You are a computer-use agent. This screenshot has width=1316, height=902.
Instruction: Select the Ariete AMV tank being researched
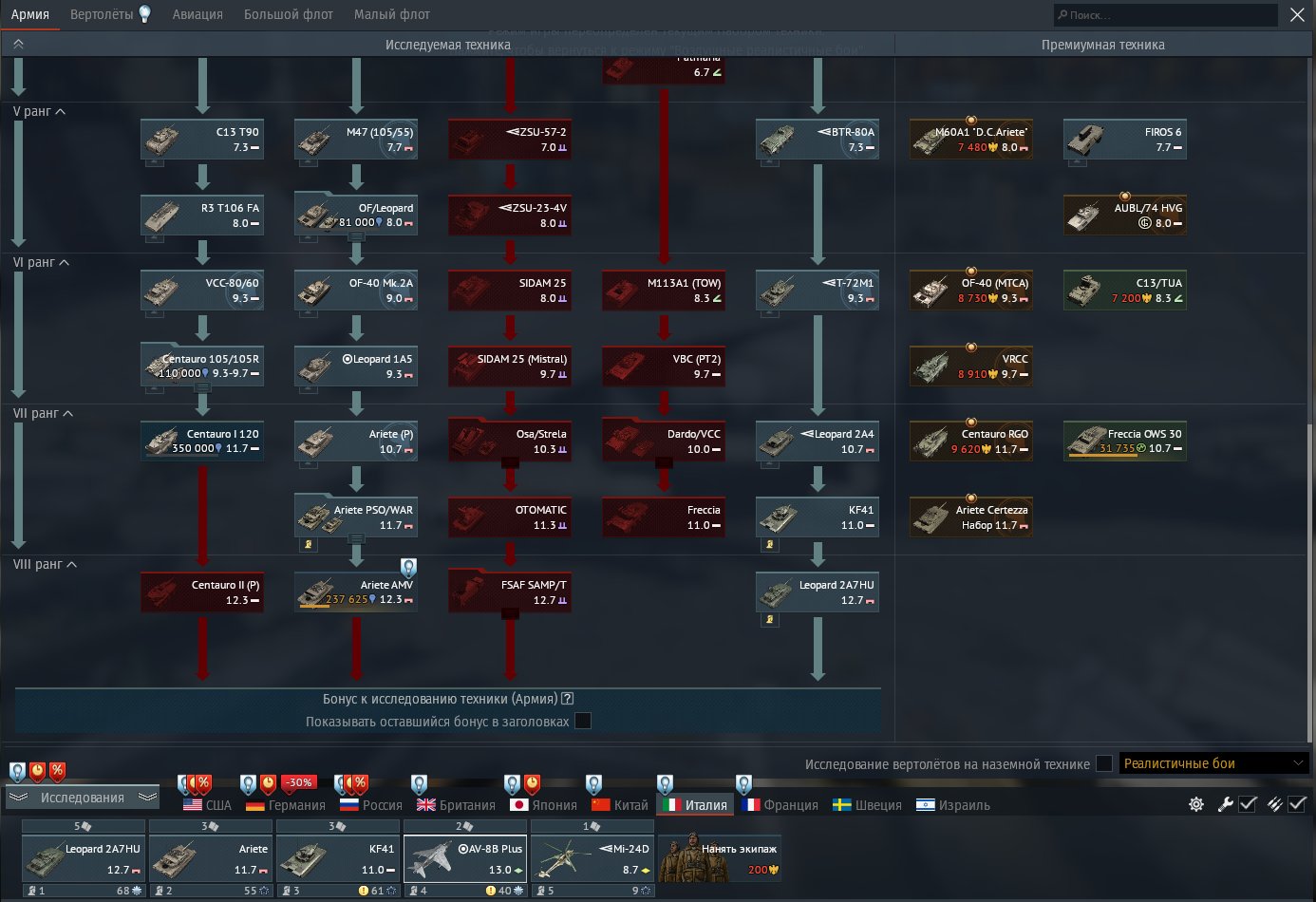[x=356, y=592]
